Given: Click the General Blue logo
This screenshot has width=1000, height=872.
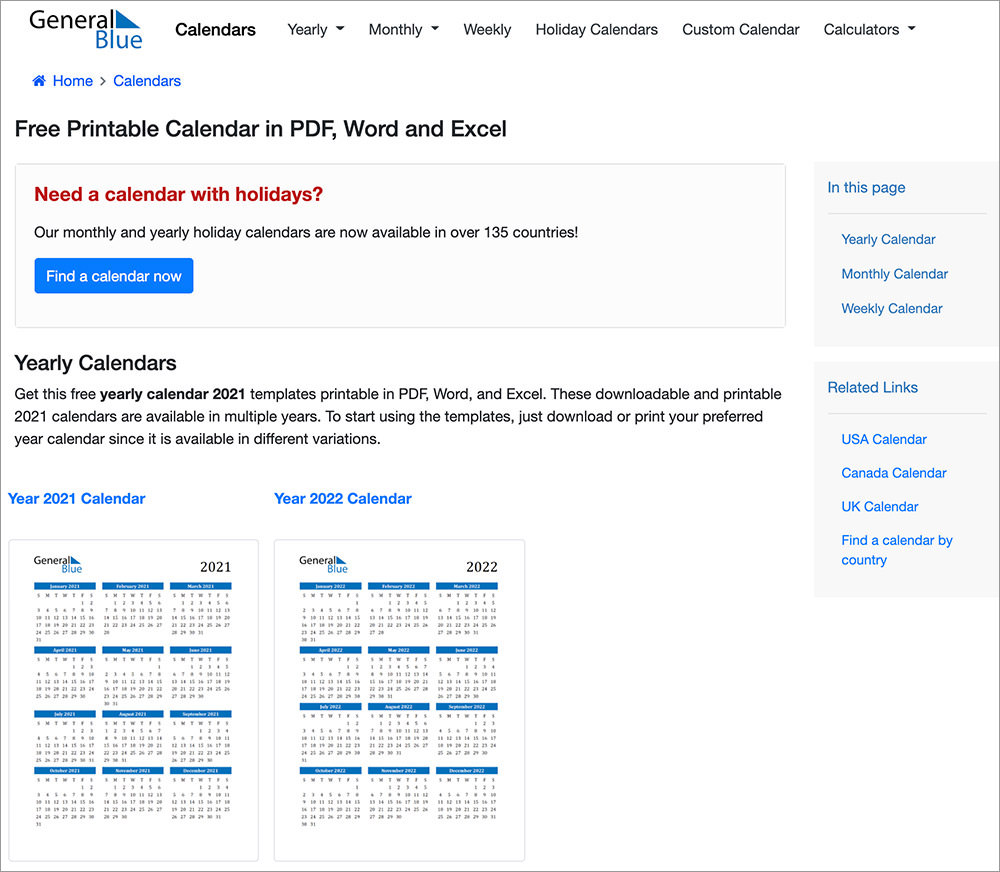Looking at the screenshot, I should pyautogui.click(x=85, y=27).
